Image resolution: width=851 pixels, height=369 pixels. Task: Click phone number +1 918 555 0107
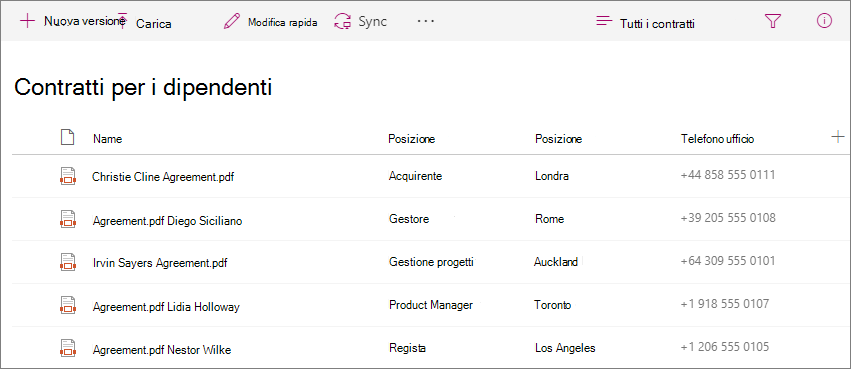tap(725, 304)
